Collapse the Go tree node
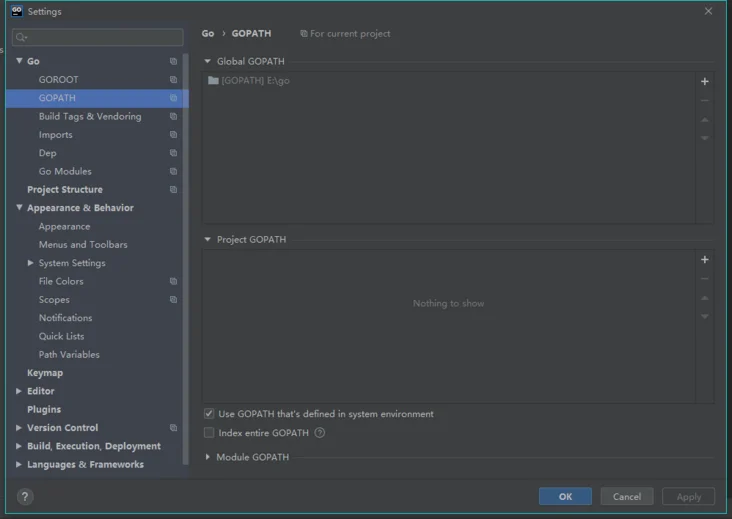 [x=19, y=61]
